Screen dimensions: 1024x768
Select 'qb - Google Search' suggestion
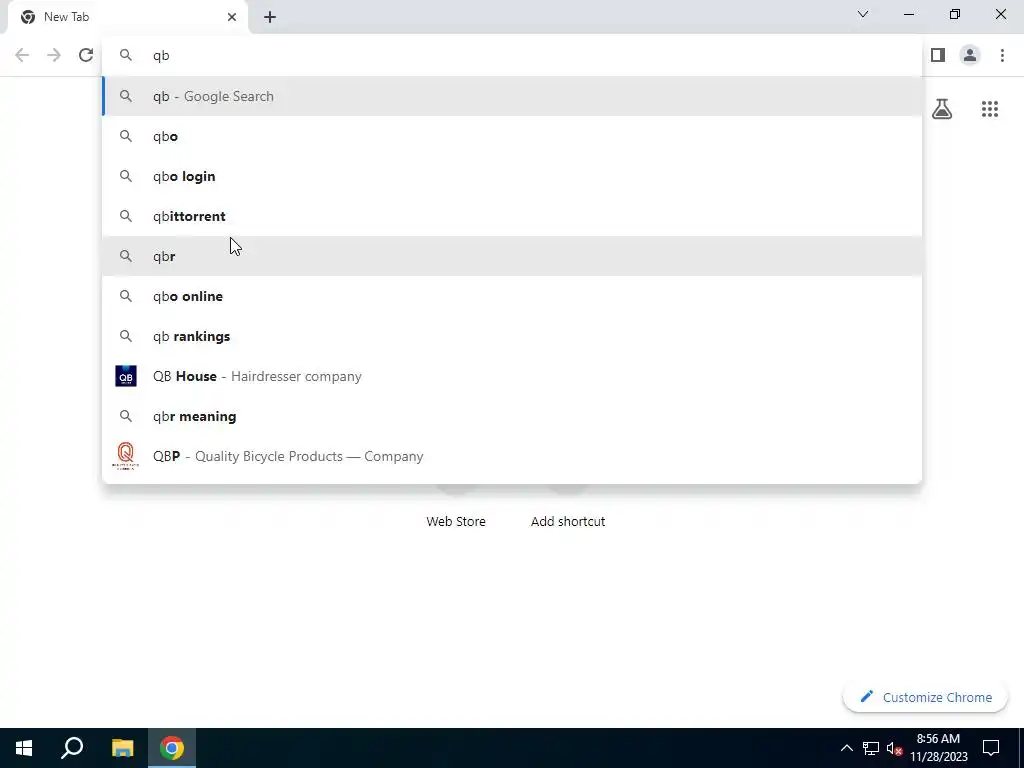[513, 96]
